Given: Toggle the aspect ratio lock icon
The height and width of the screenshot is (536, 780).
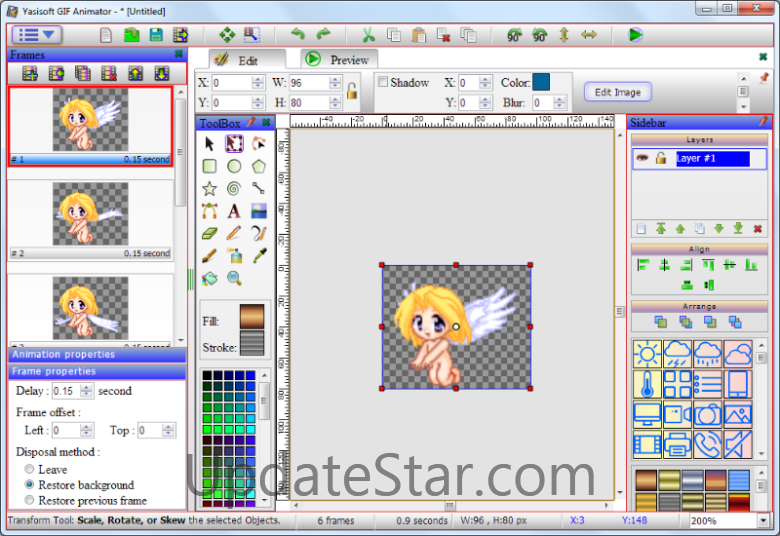Looking at the screenshot, I should (x=352, y=91).
